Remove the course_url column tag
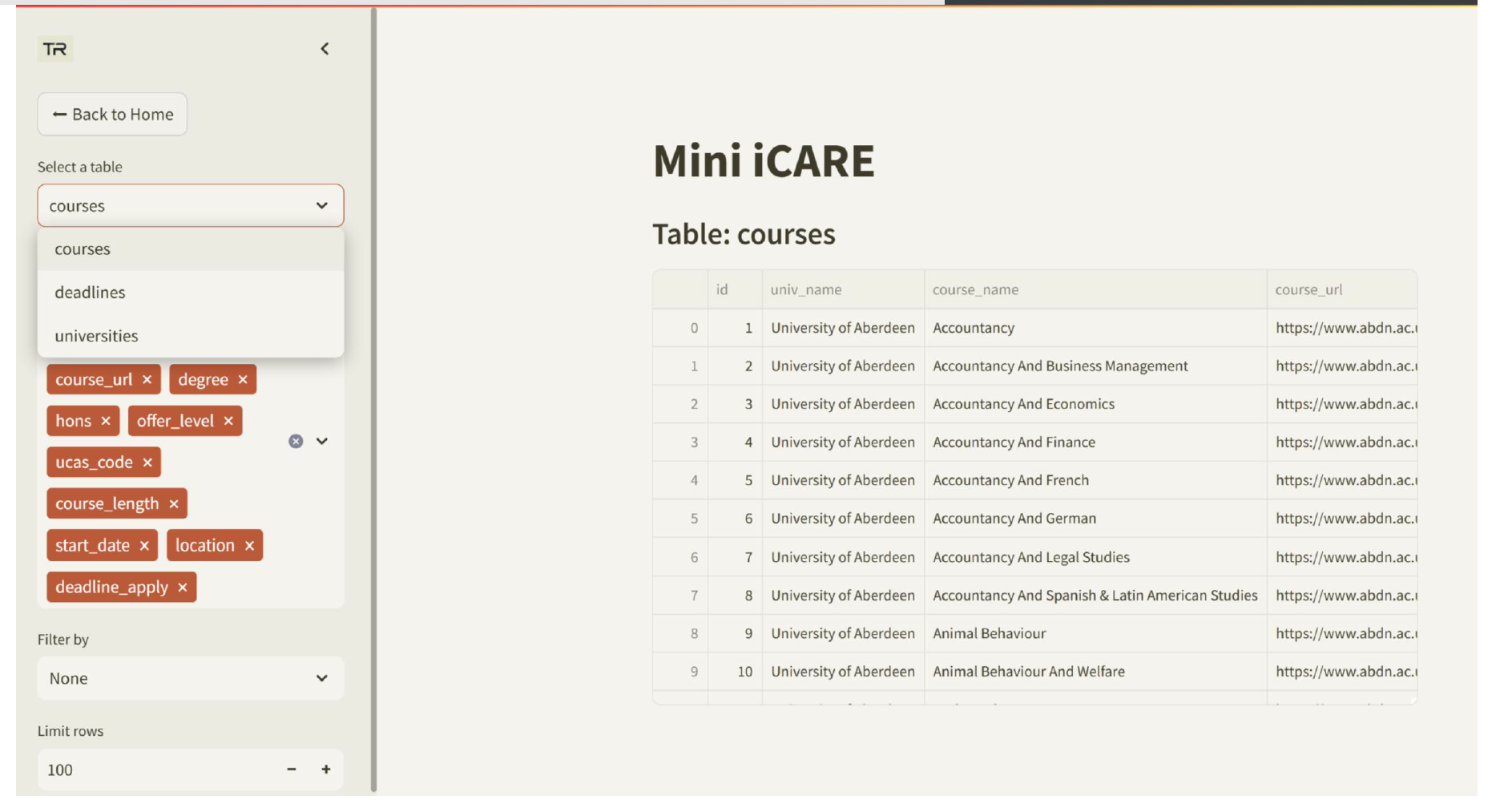 (147, 380)
